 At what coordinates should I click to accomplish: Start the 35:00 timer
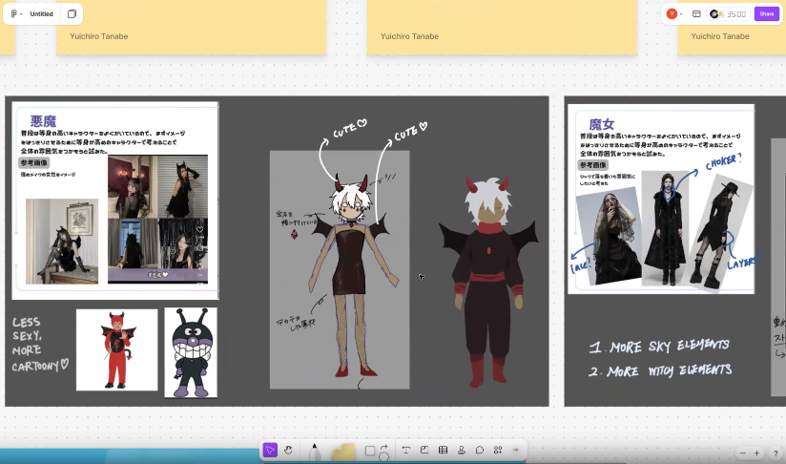pos(731,14)
